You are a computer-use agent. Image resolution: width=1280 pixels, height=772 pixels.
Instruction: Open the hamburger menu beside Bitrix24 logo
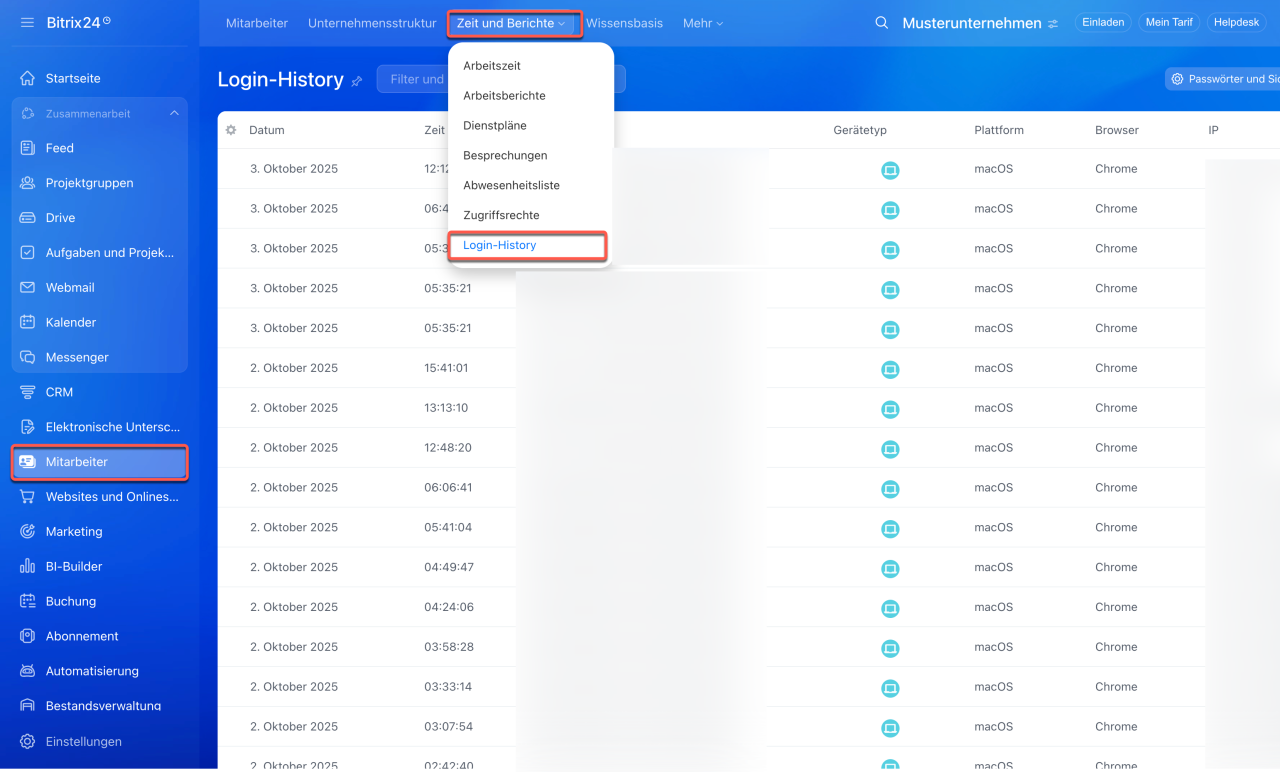pyautogui.click(x=27, y=22)
